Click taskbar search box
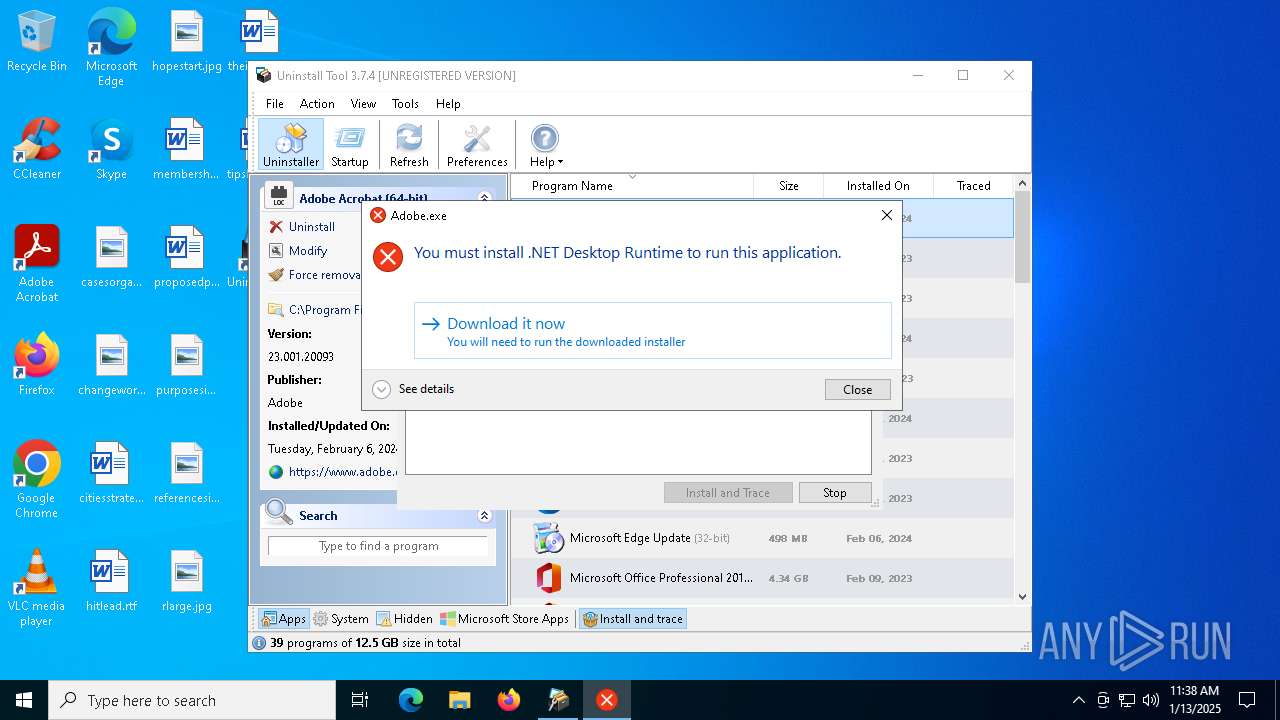Viewport: 1280px width, 720px height. pos(192,700)
